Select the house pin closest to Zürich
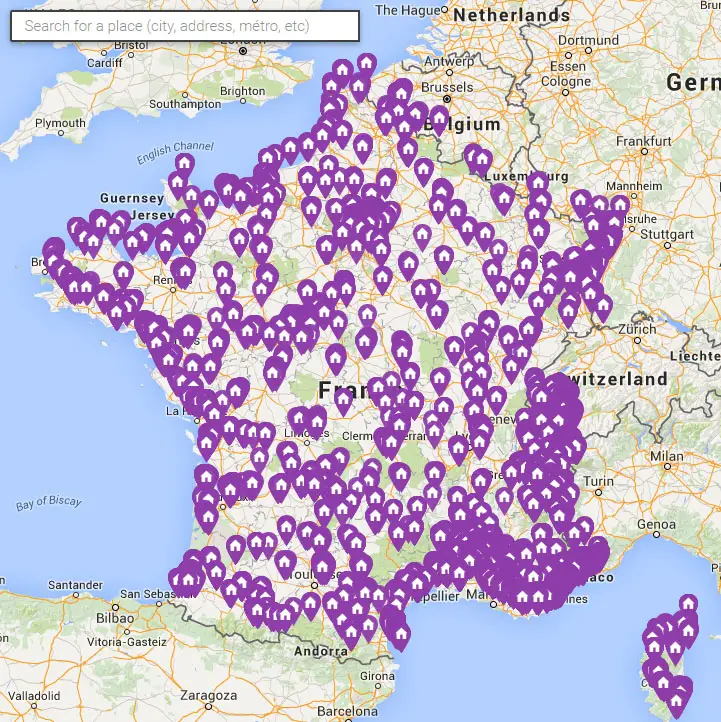The image size is (721, 722). coord(603,308)
